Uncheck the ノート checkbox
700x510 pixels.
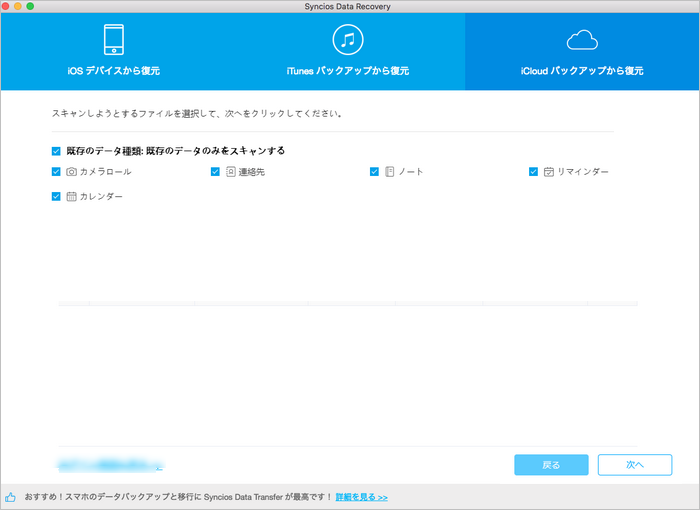(374, 171)
